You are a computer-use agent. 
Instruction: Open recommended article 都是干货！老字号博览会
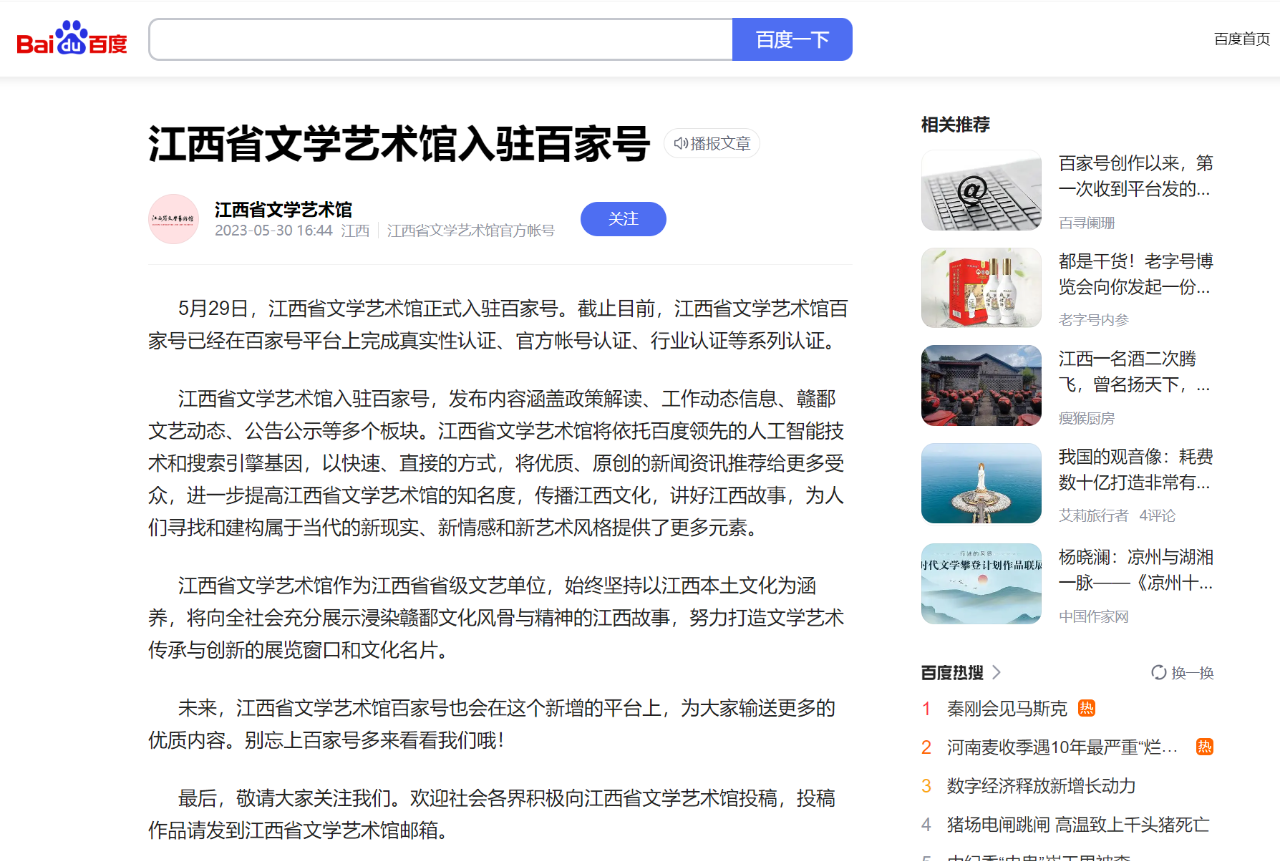pos(1136,274)
